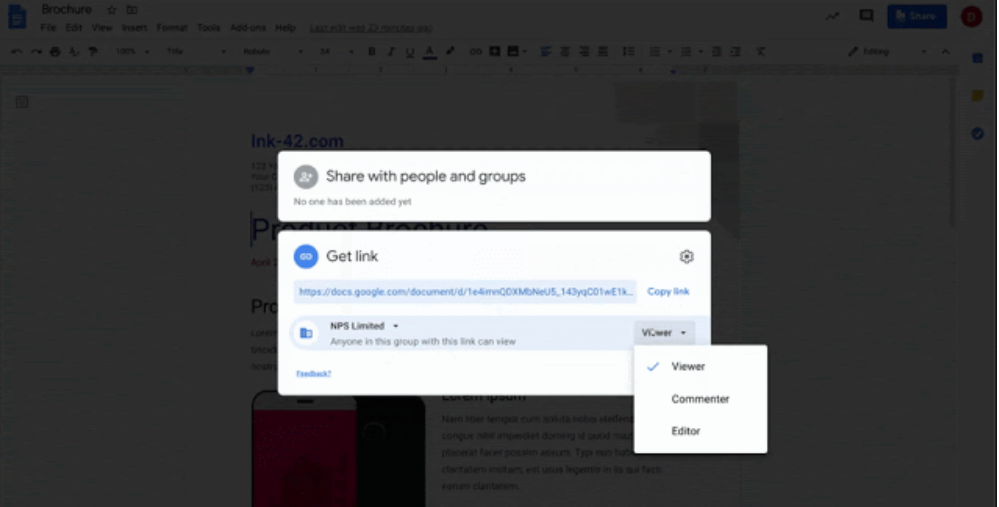Enable left align
Image resolution: width=999 pixels, height=507 pixels.
[x=545, y=52]
